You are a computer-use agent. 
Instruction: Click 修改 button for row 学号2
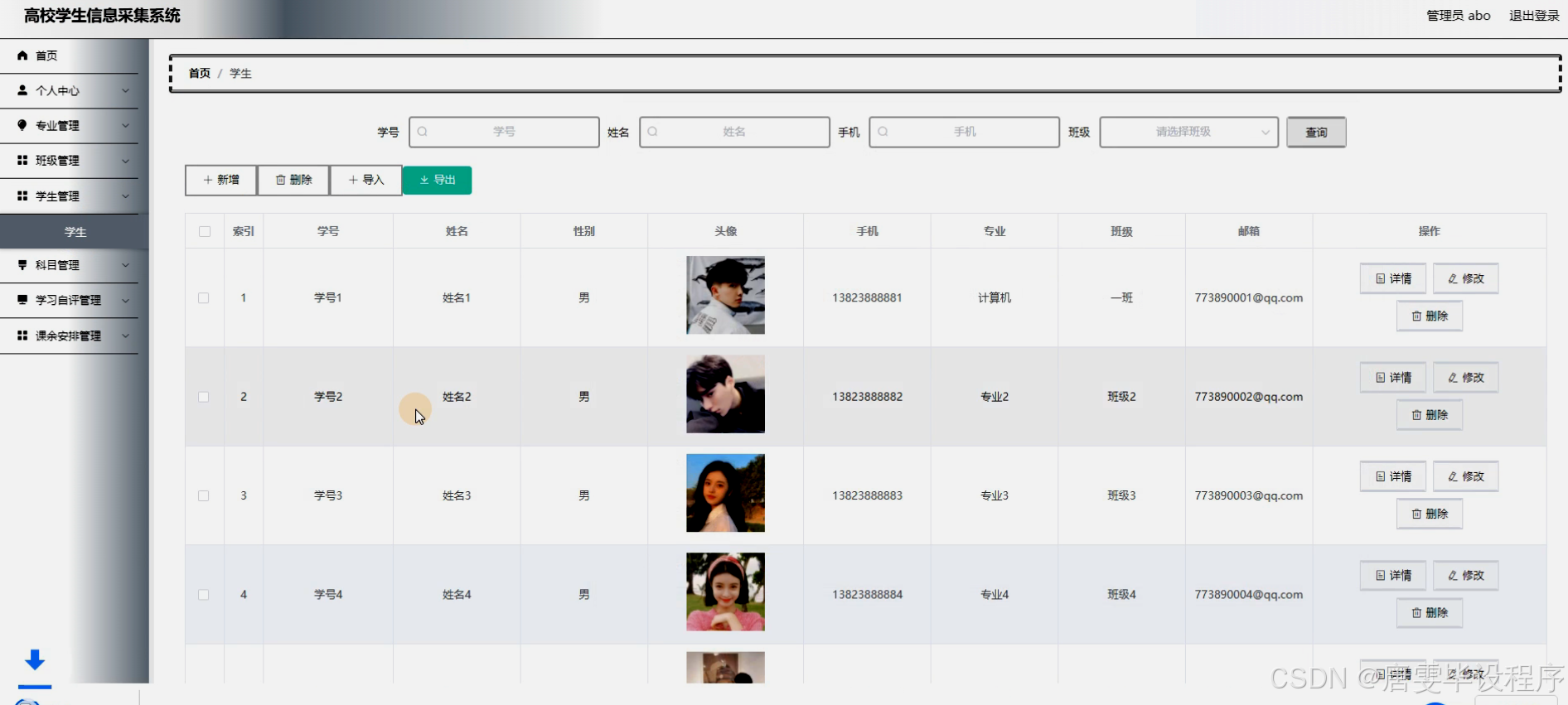[1465, 378]
